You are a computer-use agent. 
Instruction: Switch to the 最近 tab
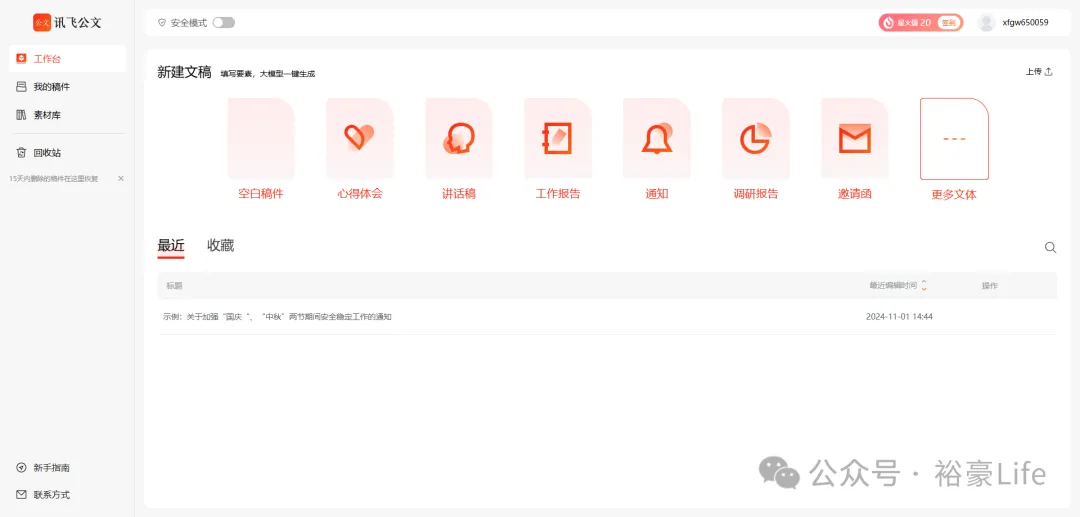pyautogui.click(x=171, y=246)
